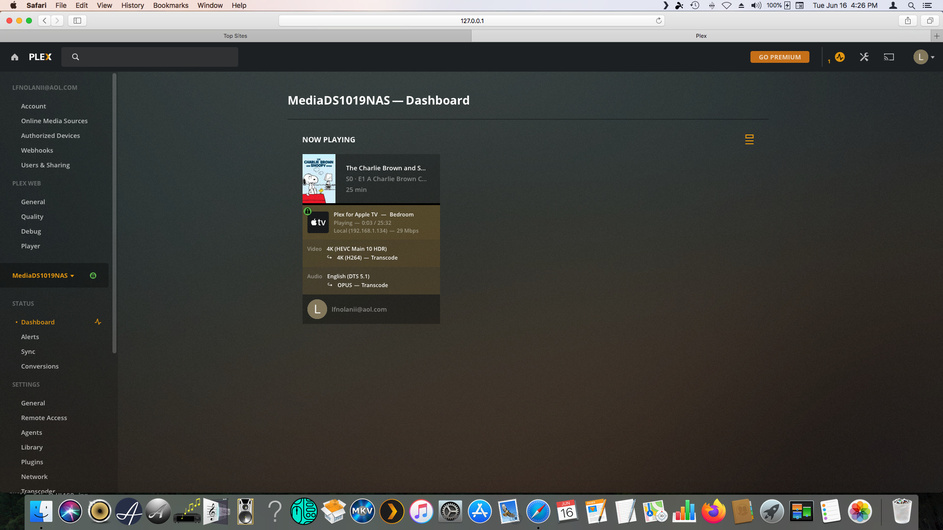Open Alerts under Status
The height and width of the screenshot is (530, 943).
pos(29,337)
